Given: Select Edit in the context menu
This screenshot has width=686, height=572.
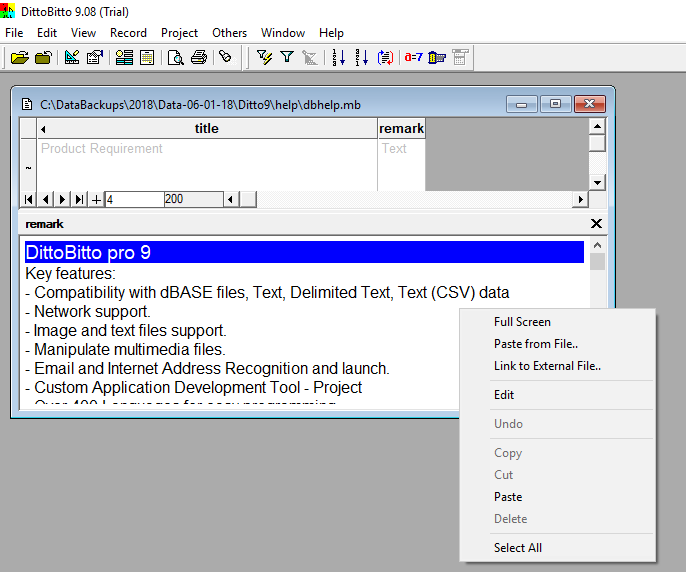Looking at the screenshot, I should pos(557,395).
